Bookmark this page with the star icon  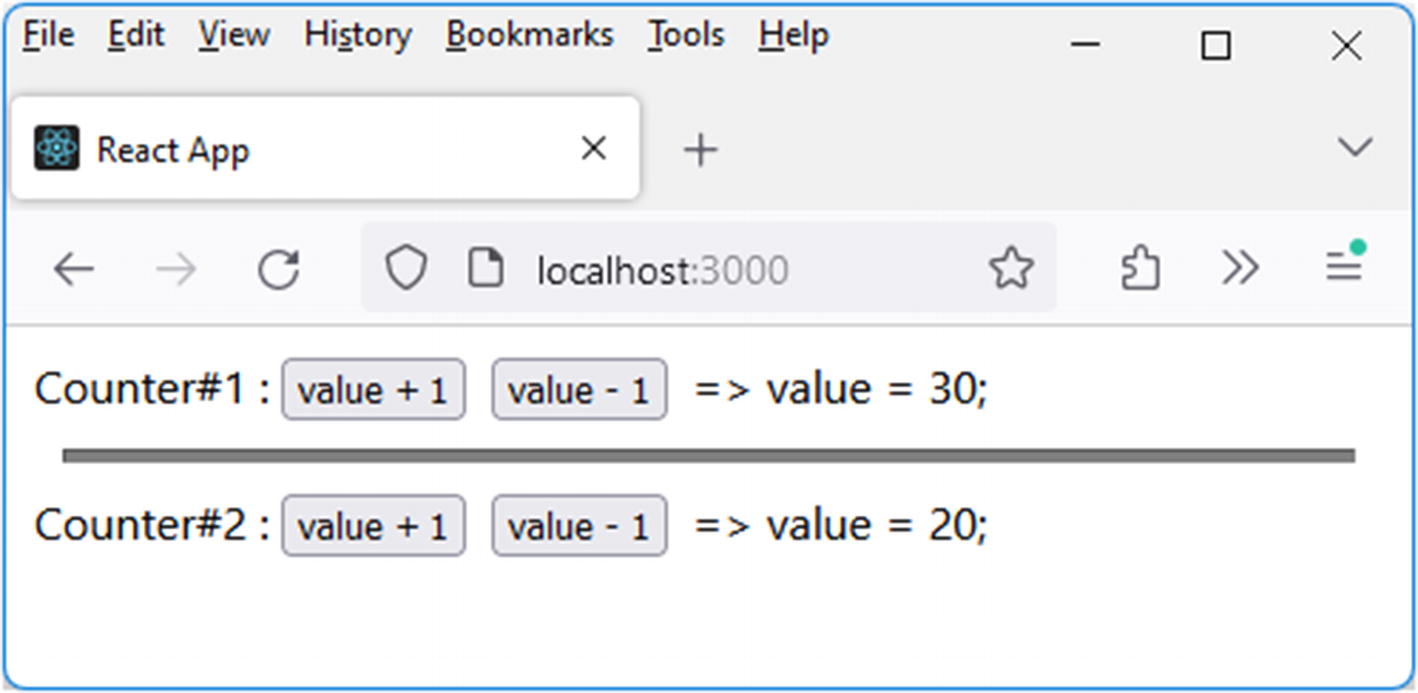pyautogui.click(x=1010, y=269)
